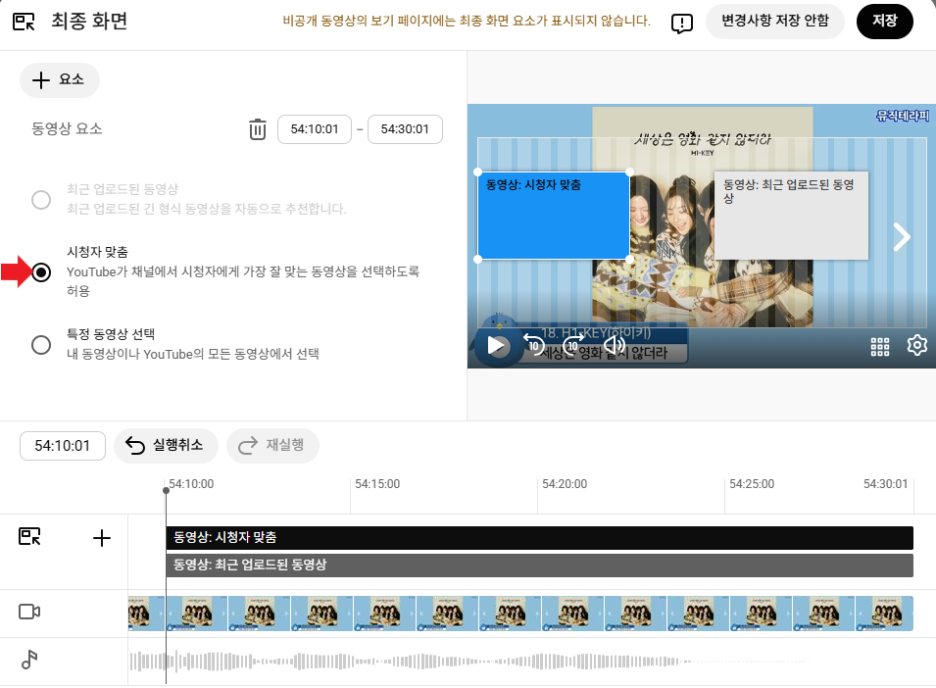Click the next arrow chevron in preview
936x688 pixels.
(902, 237)
